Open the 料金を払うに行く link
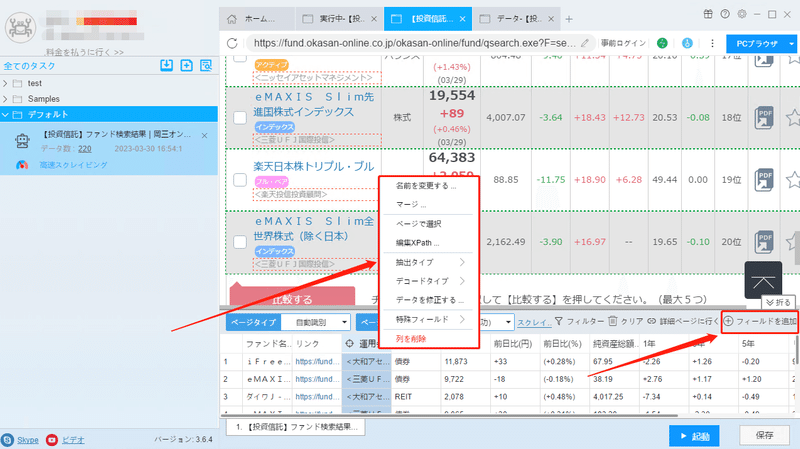This screenshot has width=800, height=449. tap(85, 52)
